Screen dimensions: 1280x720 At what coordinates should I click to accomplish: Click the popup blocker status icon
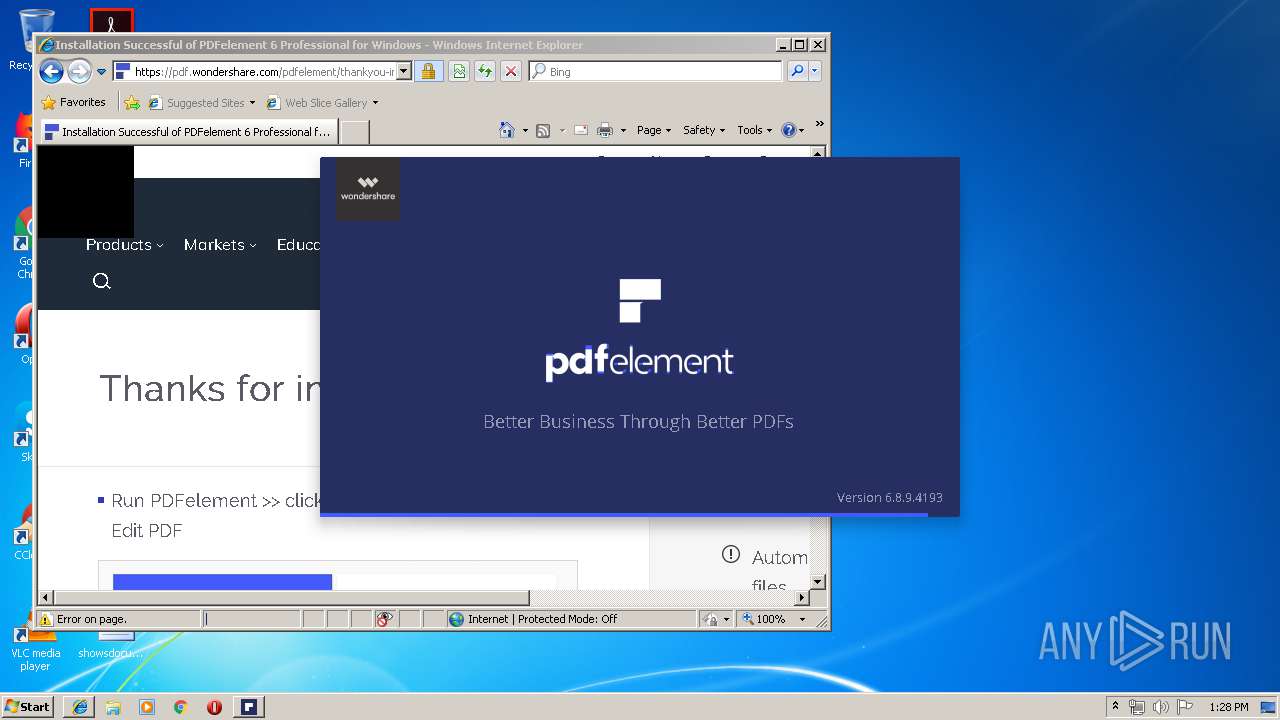tap(385, 619)
